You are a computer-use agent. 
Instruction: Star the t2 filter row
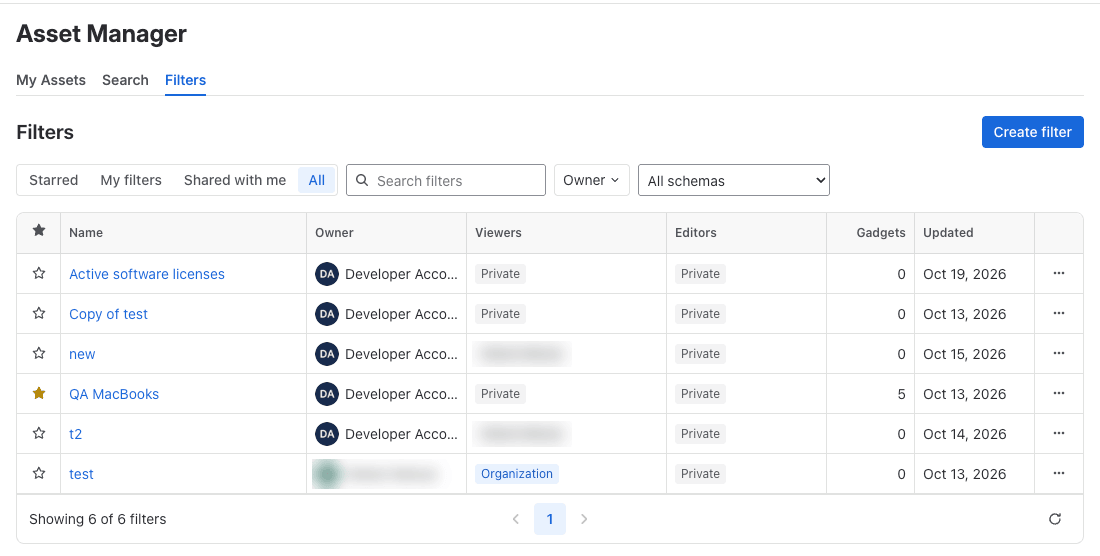coord(39,433)
